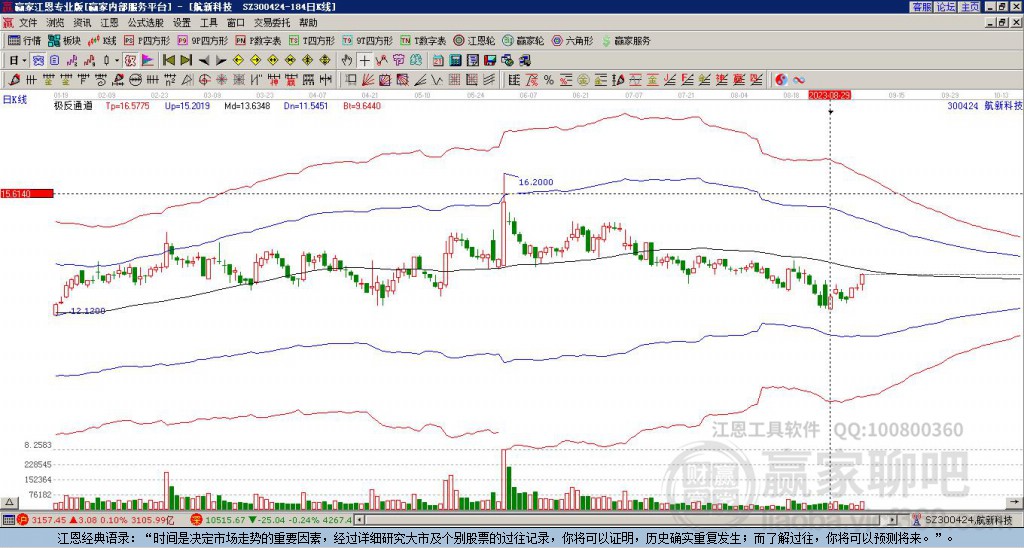Open the T数字表 tool
The image size is (1024, 548).
pos(423,41)
